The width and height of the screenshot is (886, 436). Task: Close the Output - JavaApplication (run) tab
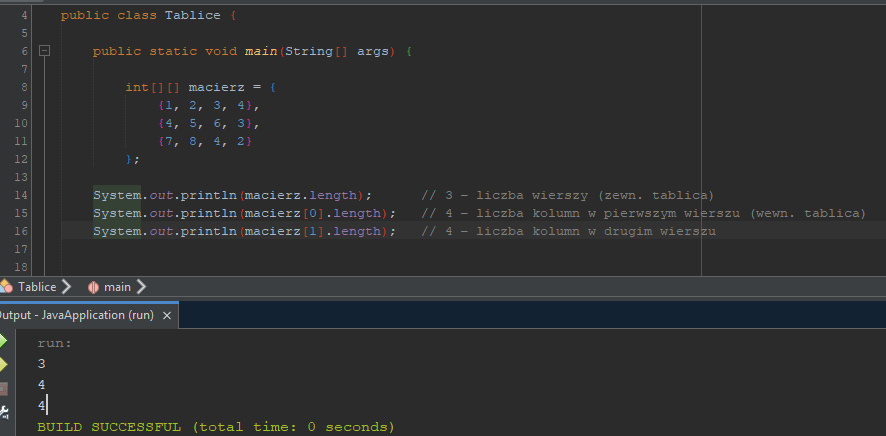click(x=167, y=315)
